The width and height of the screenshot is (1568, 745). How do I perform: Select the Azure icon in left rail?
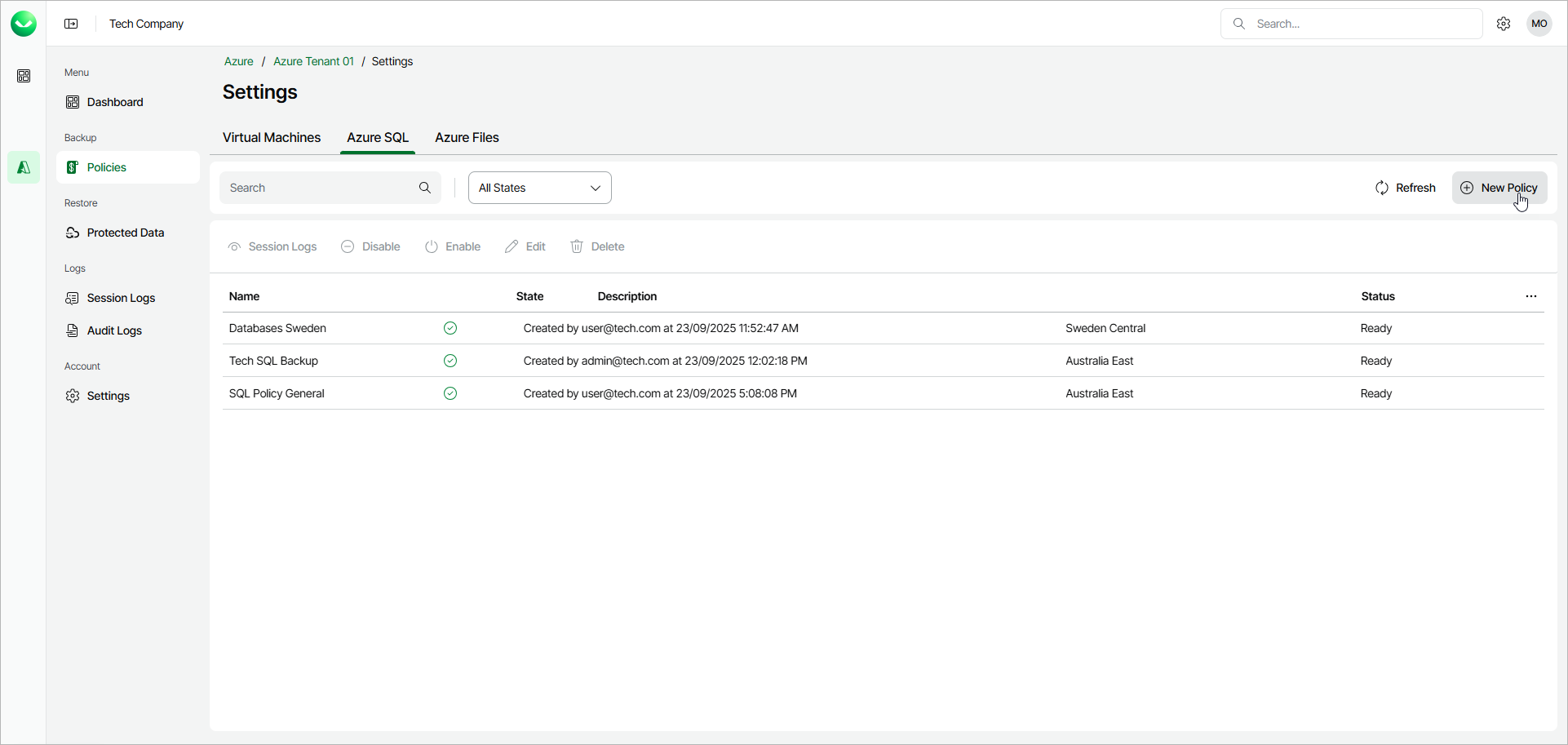(x=24, y=167)
